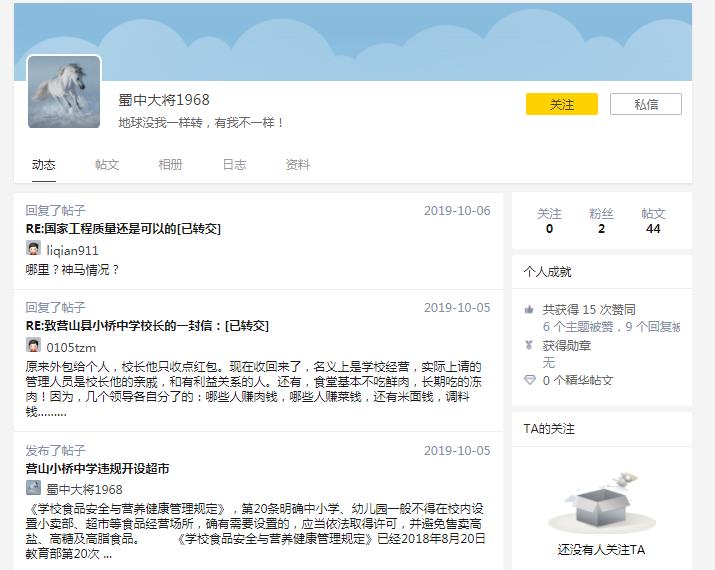Click the medal icon next to 获得勋章

point(530,345)
